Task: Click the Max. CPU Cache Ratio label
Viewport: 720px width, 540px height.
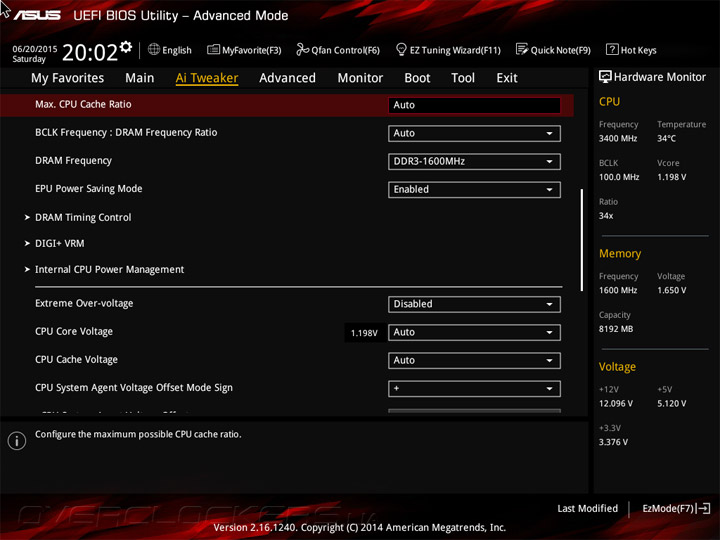Action: [x=83, y=104]
